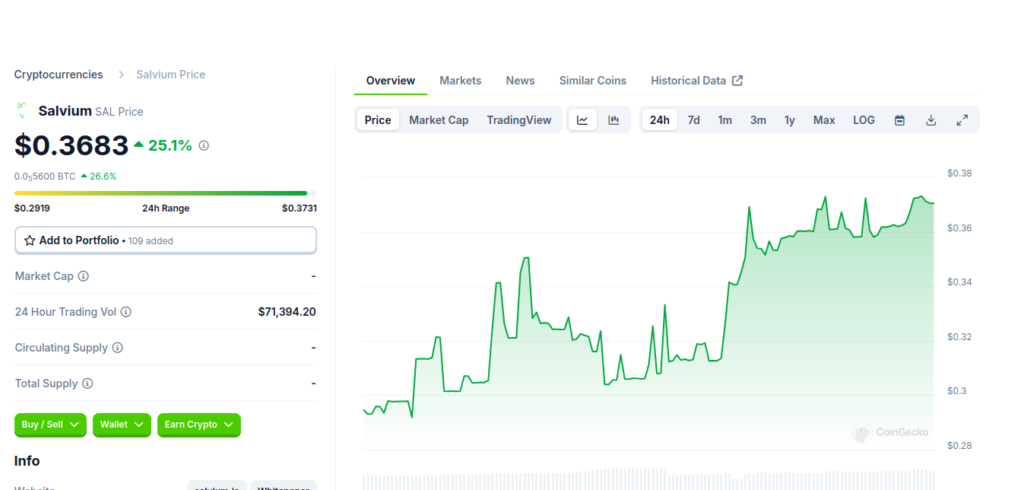Screen dimensions: 1024x490
Task: Click the $71,394.20 trading volume value
Action: pyautogui.click(x=287, y=312)
